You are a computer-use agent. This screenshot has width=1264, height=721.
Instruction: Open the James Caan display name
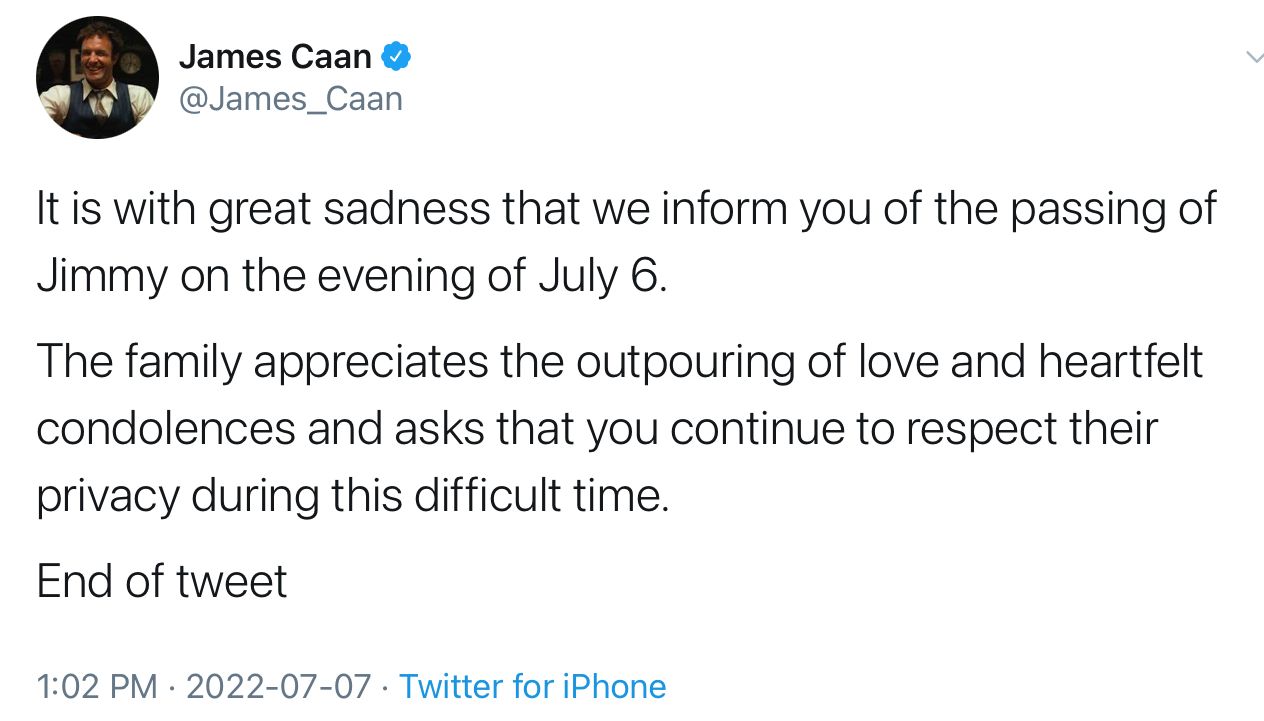pos(275,57)
